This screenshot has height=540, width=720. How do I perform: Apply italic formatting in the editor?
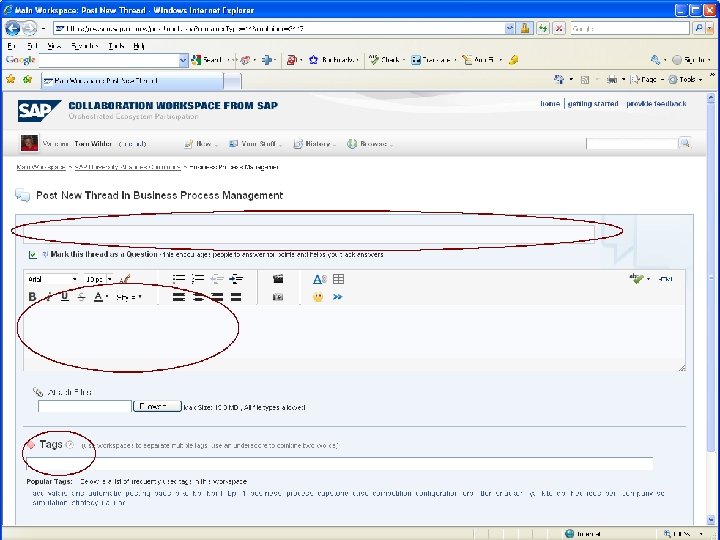tap(48, 297)
